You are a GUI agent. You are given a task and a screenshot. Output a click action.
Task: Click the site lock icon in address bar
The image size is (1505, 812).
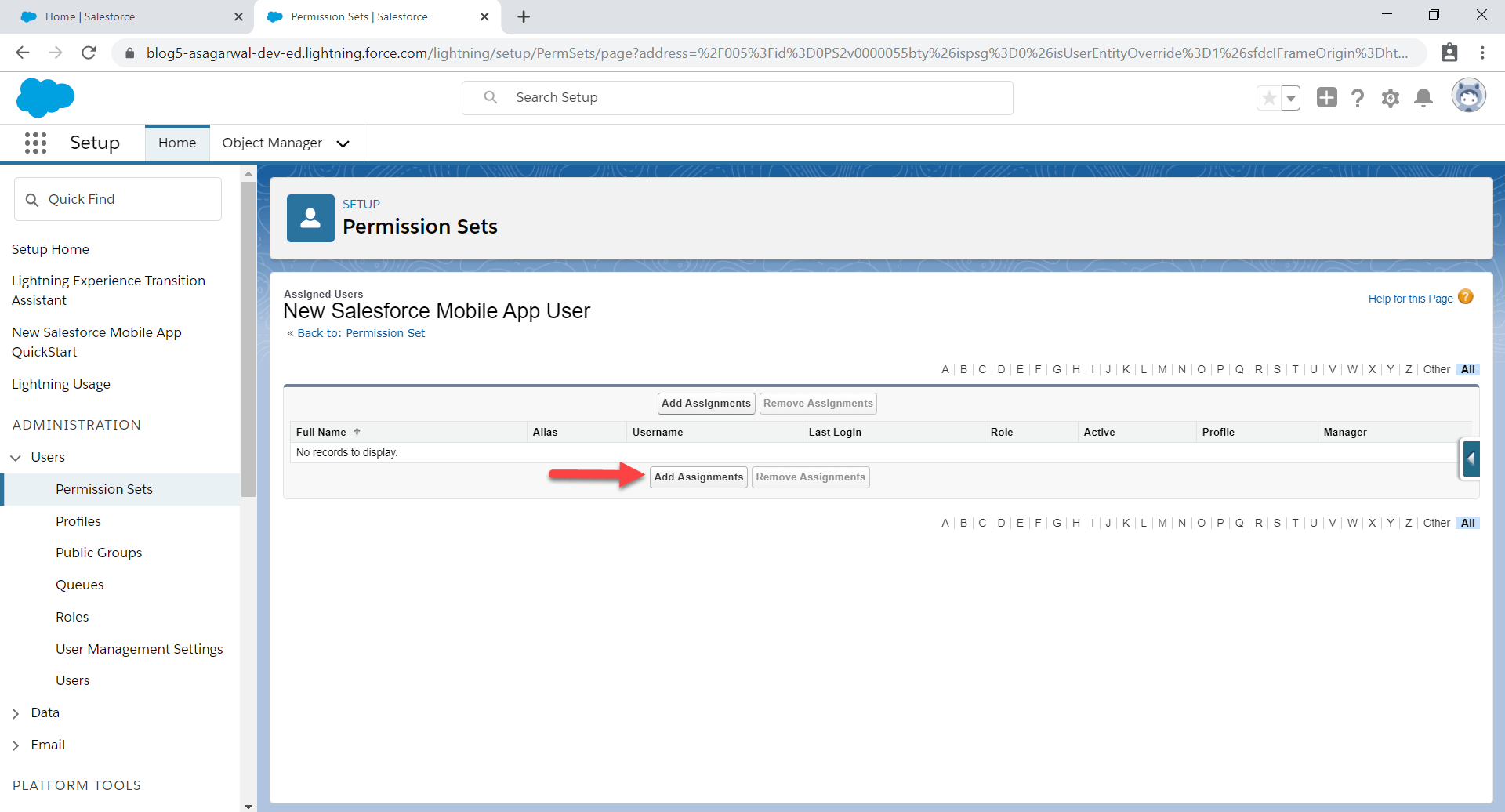click(x=130, y=53)
